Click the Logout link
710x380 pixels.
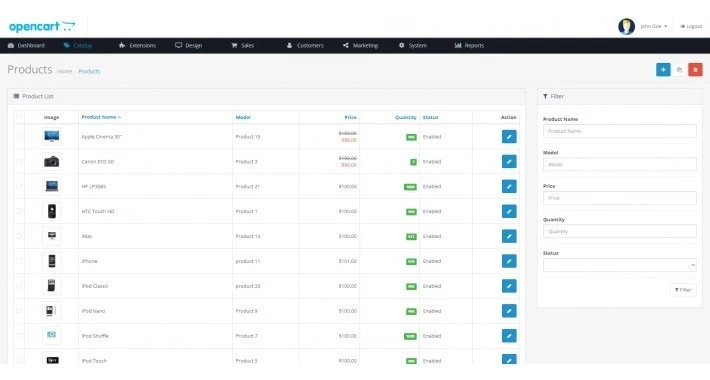[691, 27]
